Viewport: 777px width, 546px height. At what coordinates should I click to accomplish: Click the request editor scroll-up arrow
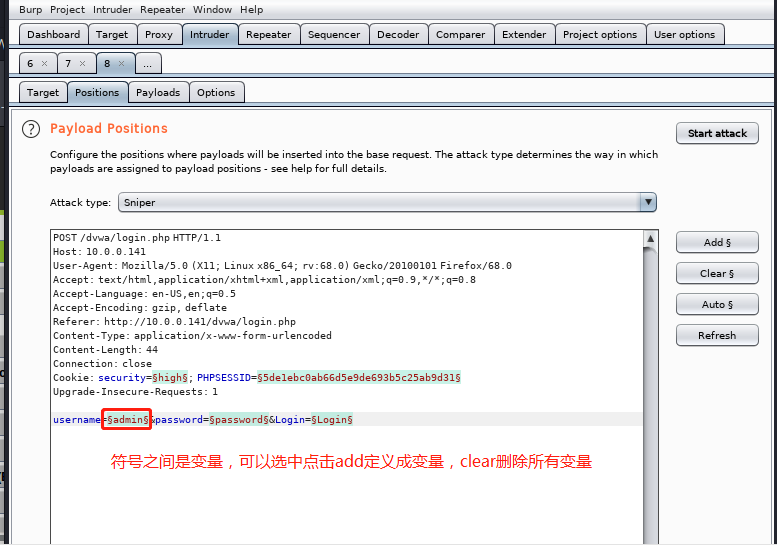tap(651, 239)
